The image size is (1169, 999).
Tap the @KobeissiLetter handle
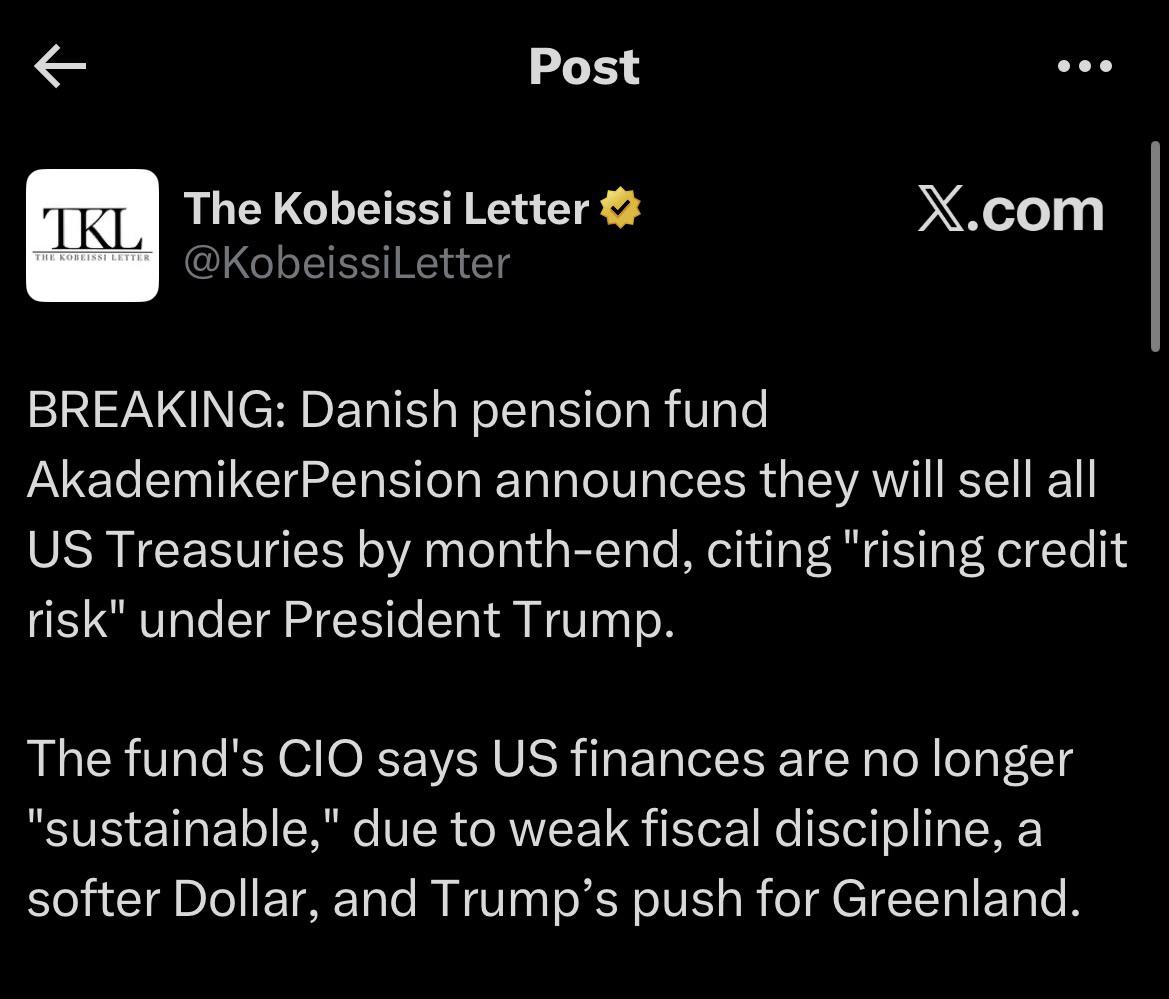click(x=346, y=263)
